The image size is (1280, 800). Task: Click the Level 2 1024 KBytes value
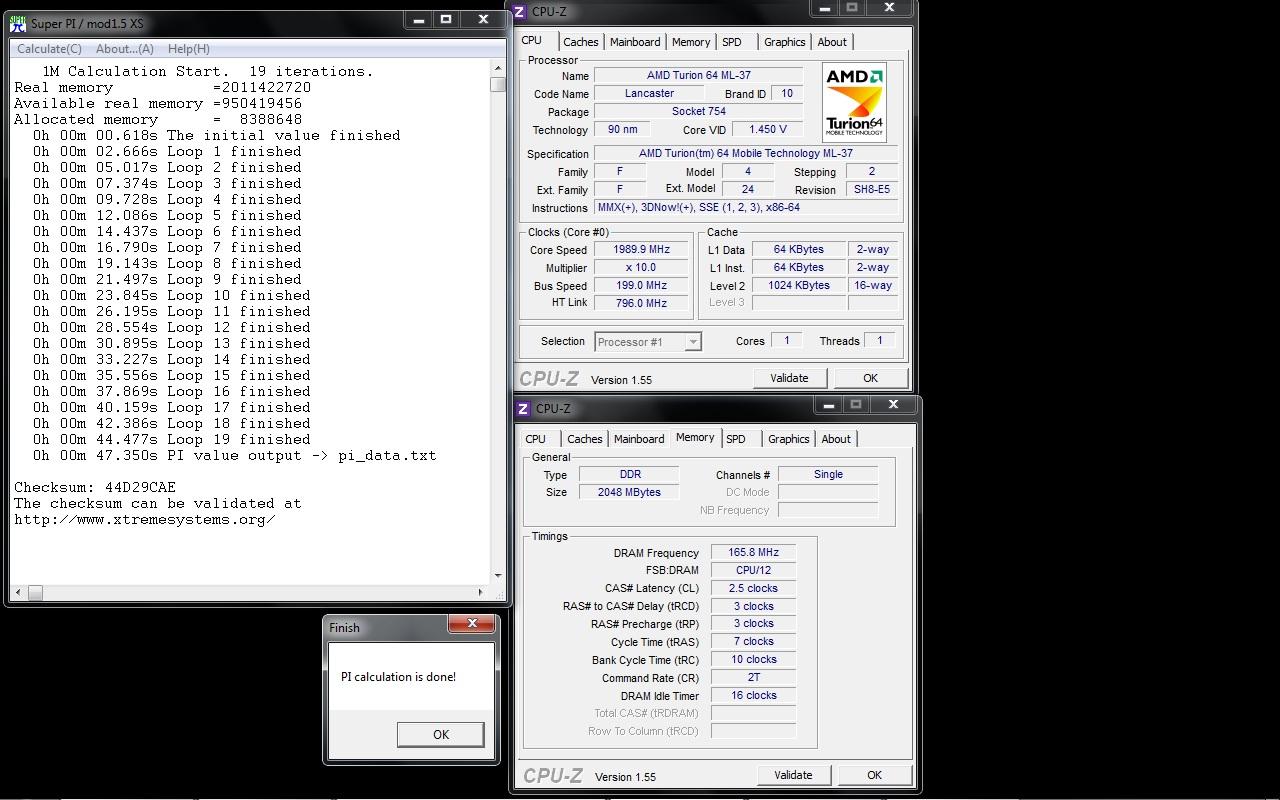(x=798, y=286)
